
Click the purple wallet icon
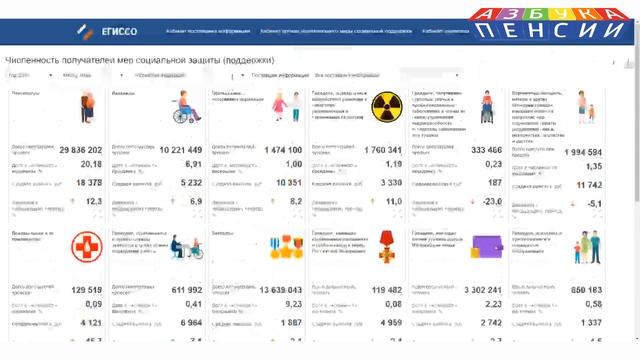487,247
